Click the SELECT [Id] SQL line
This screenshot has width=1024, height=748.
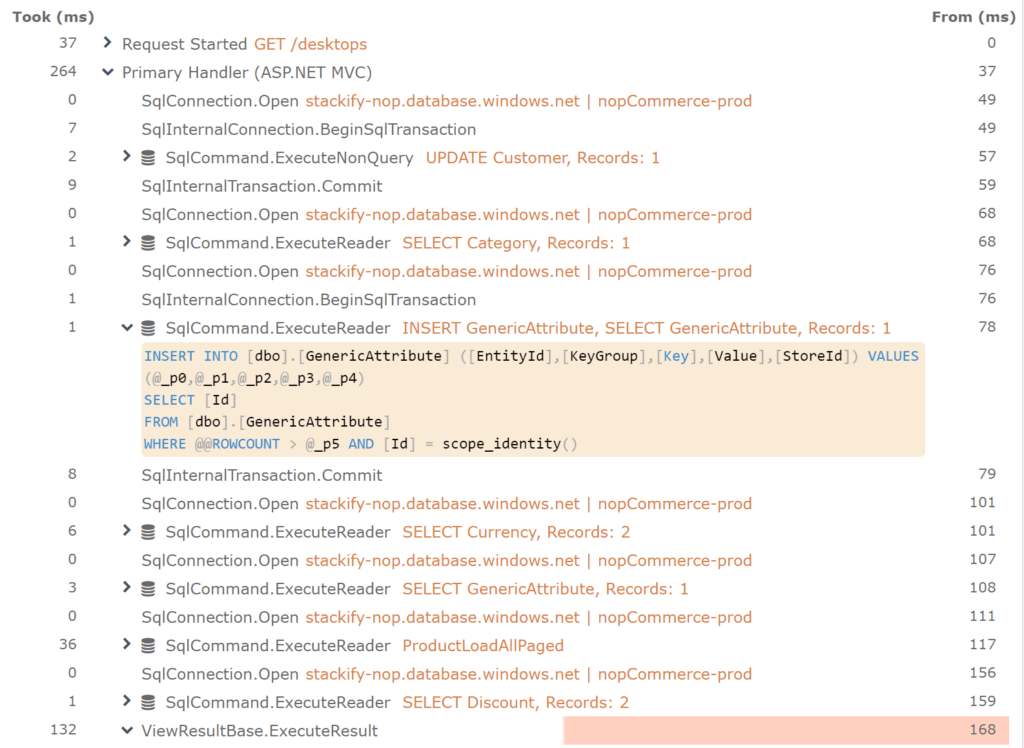tap(190, 400)
